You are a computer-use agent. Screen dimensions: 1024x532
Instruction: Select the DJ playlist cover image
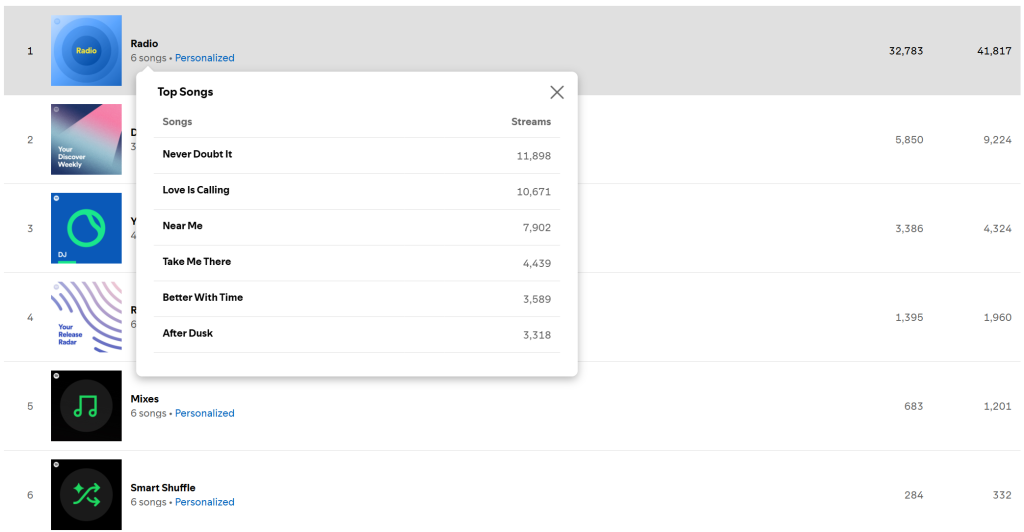point(86,228)
